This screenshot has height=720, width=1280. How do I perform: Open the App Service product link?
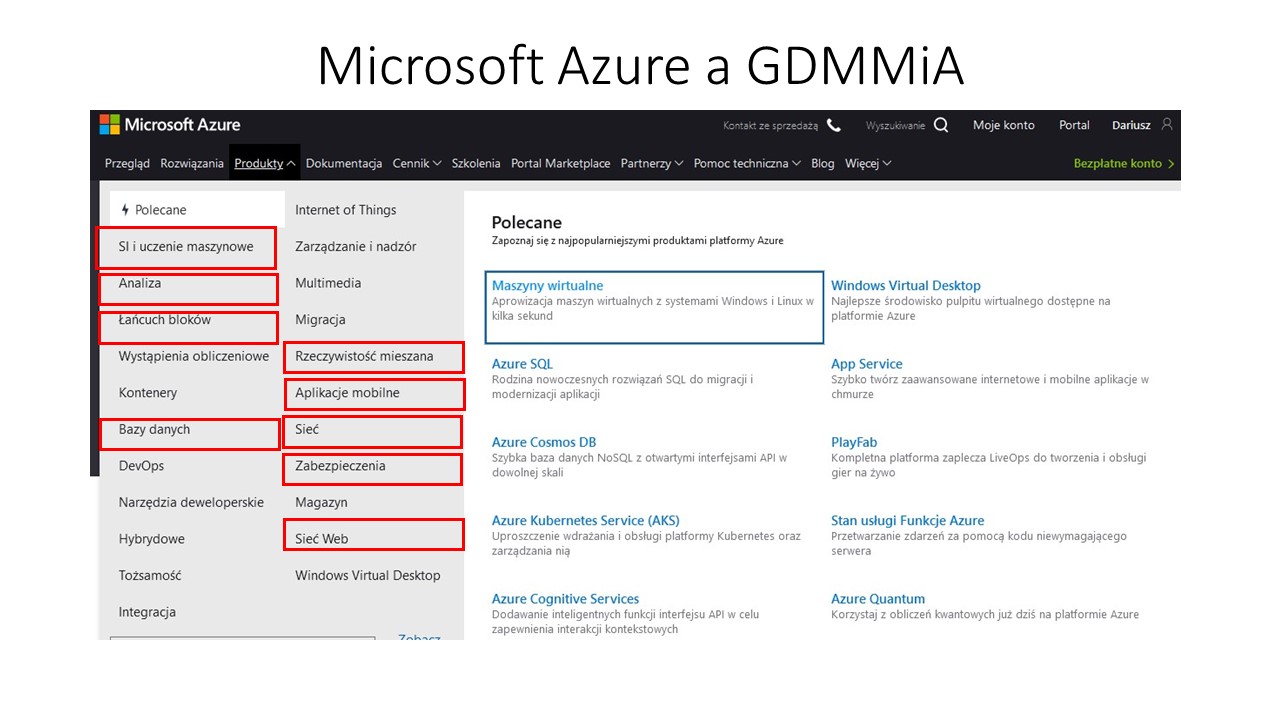[x=867, y=364]
